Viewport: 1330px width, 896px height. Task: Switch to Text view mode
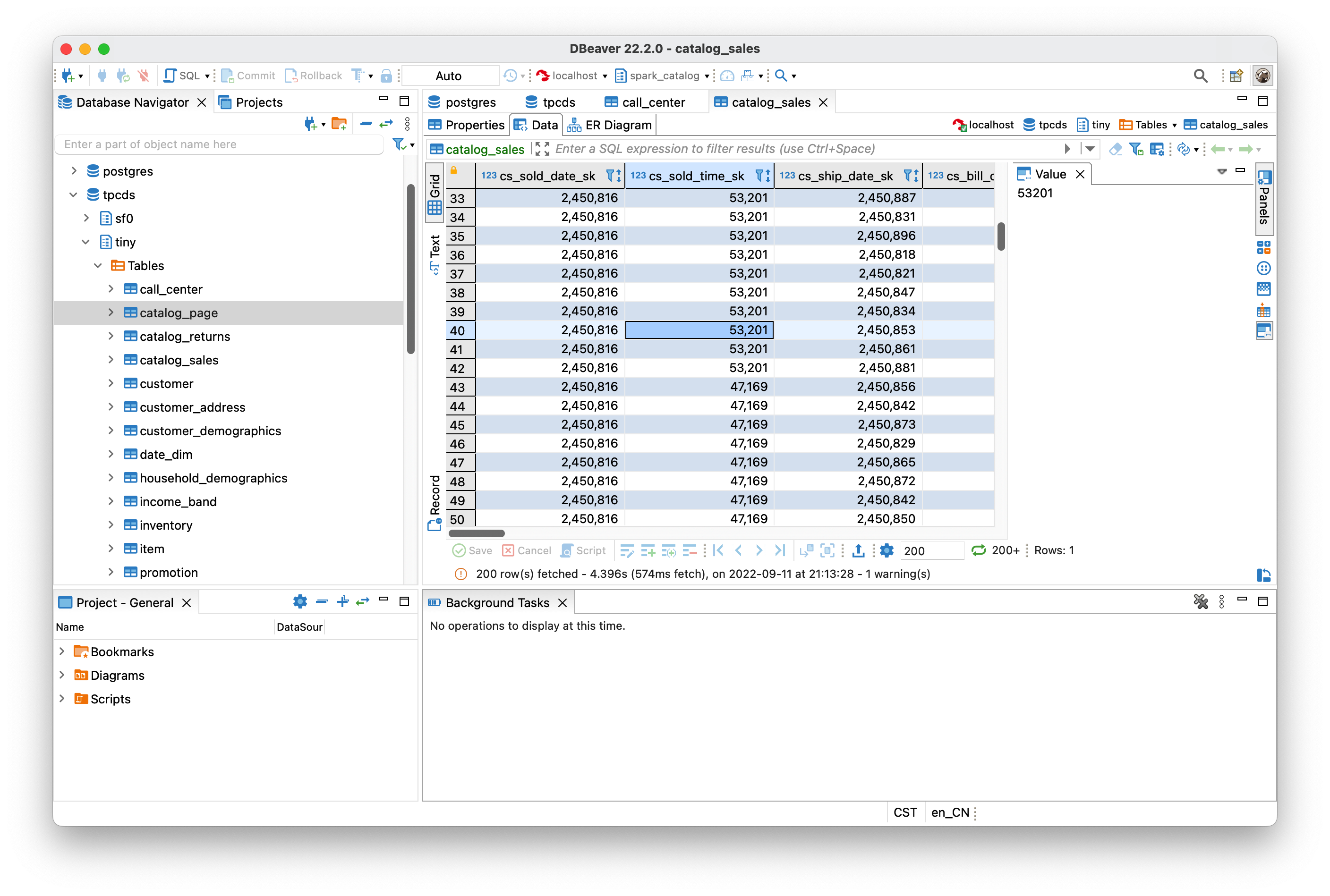[x=435, y=254]
